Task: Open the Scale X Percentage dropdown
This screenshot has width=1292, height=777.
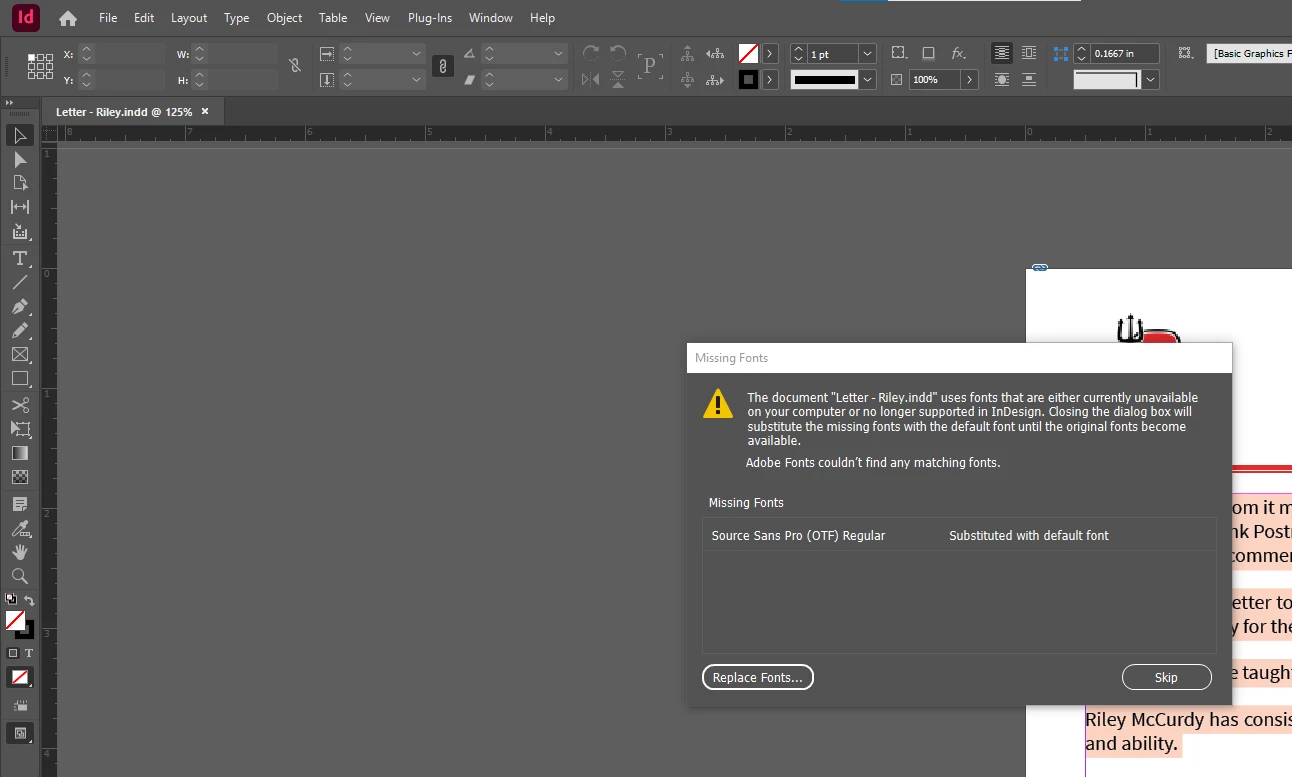Action: 416,53
